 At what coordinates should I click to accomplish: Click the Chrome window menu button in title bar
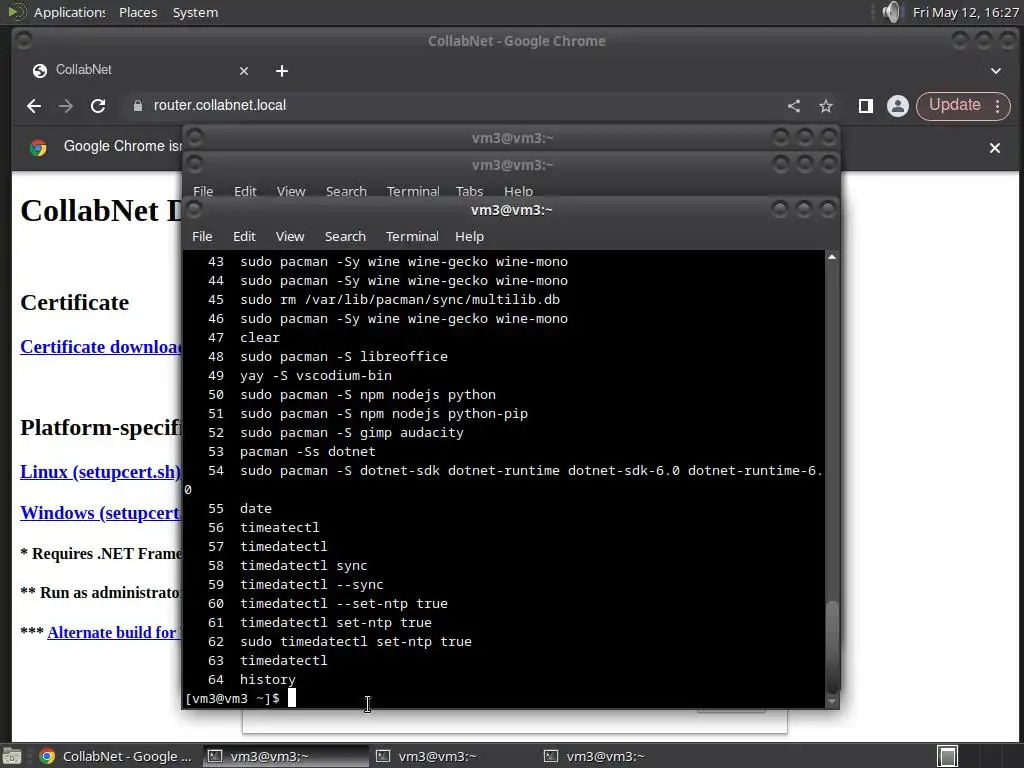pyautogui.click(x=24, y=41)
